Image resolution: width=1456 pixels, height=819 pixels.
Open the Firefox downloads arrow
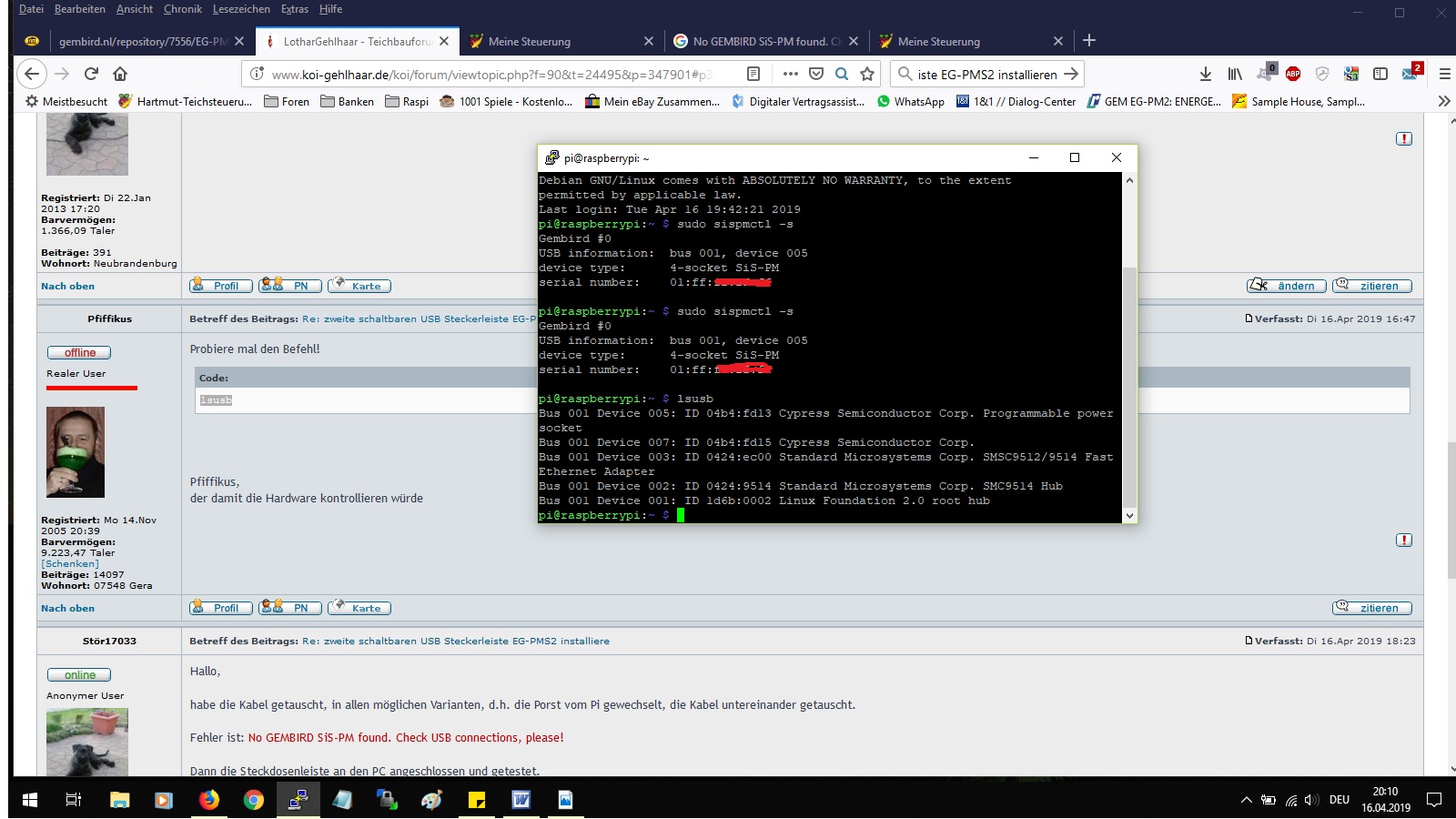click(x=1205, y=74)
